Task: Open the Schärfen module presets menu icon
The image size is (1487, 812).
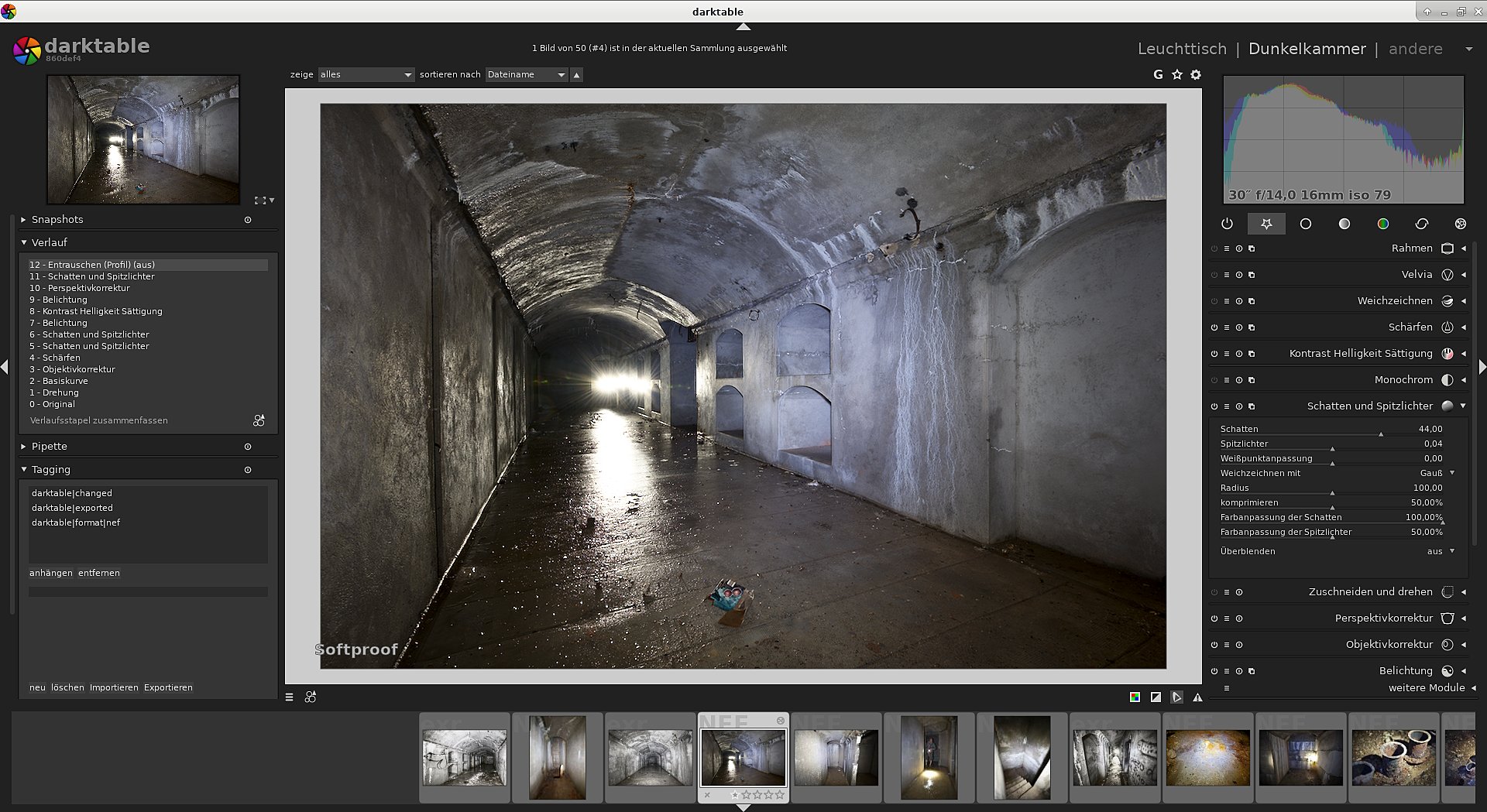Action: [x=1226, y=327]
